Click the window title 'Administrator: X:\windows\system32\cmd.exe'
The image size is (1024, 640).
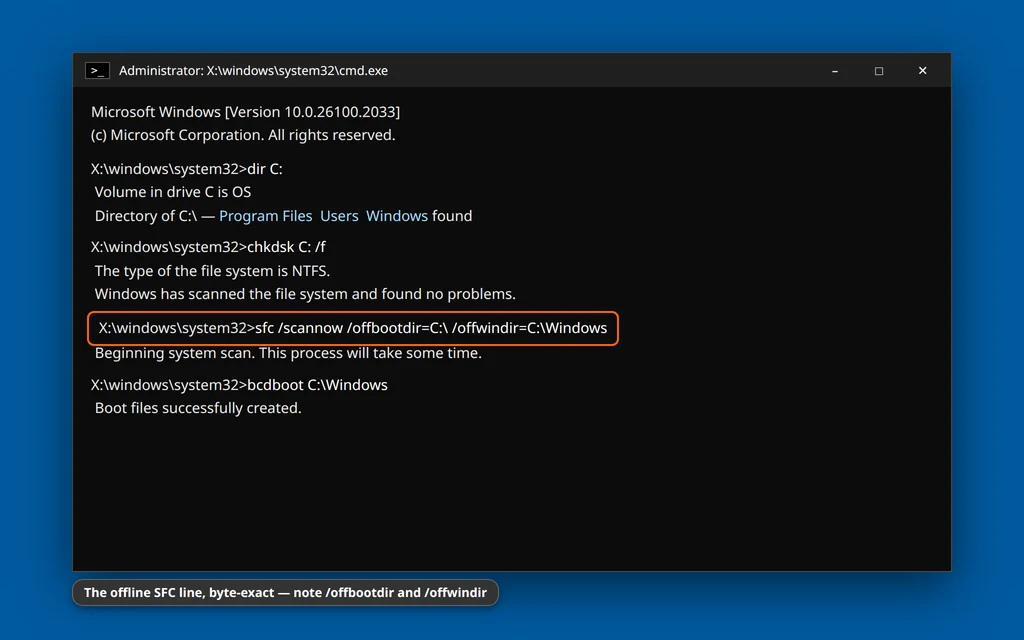pyautogui.click(x=253, y=71)
